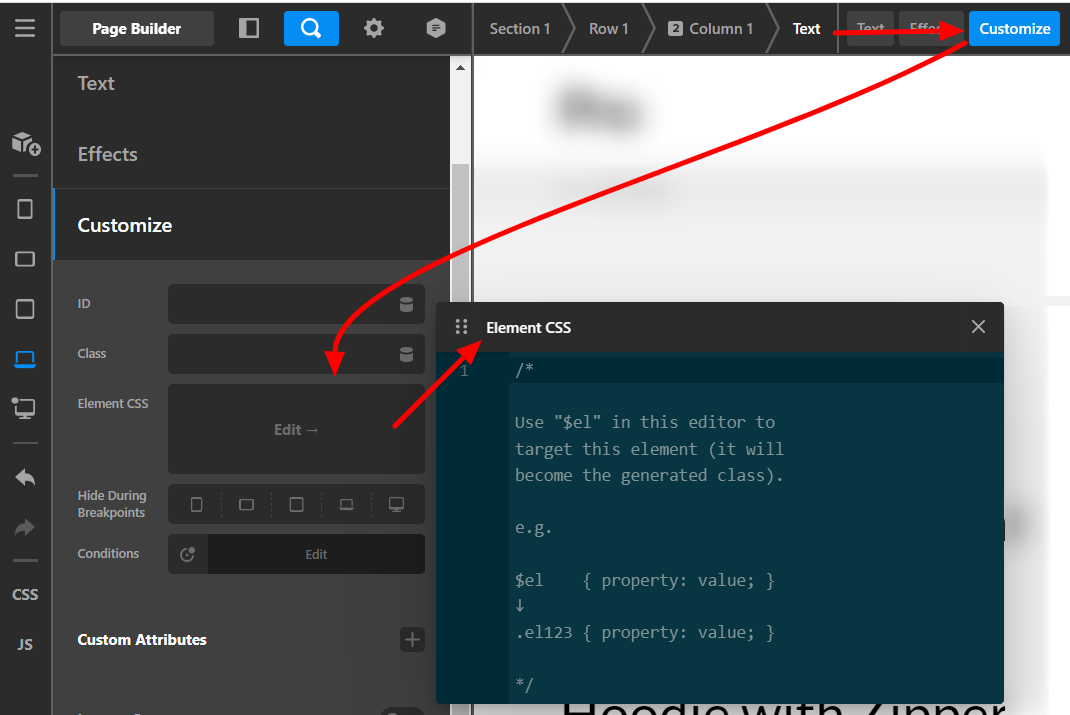Redo the last change
The width and height of the screenshot is (1070, 715).
click(x=25, y=527)
